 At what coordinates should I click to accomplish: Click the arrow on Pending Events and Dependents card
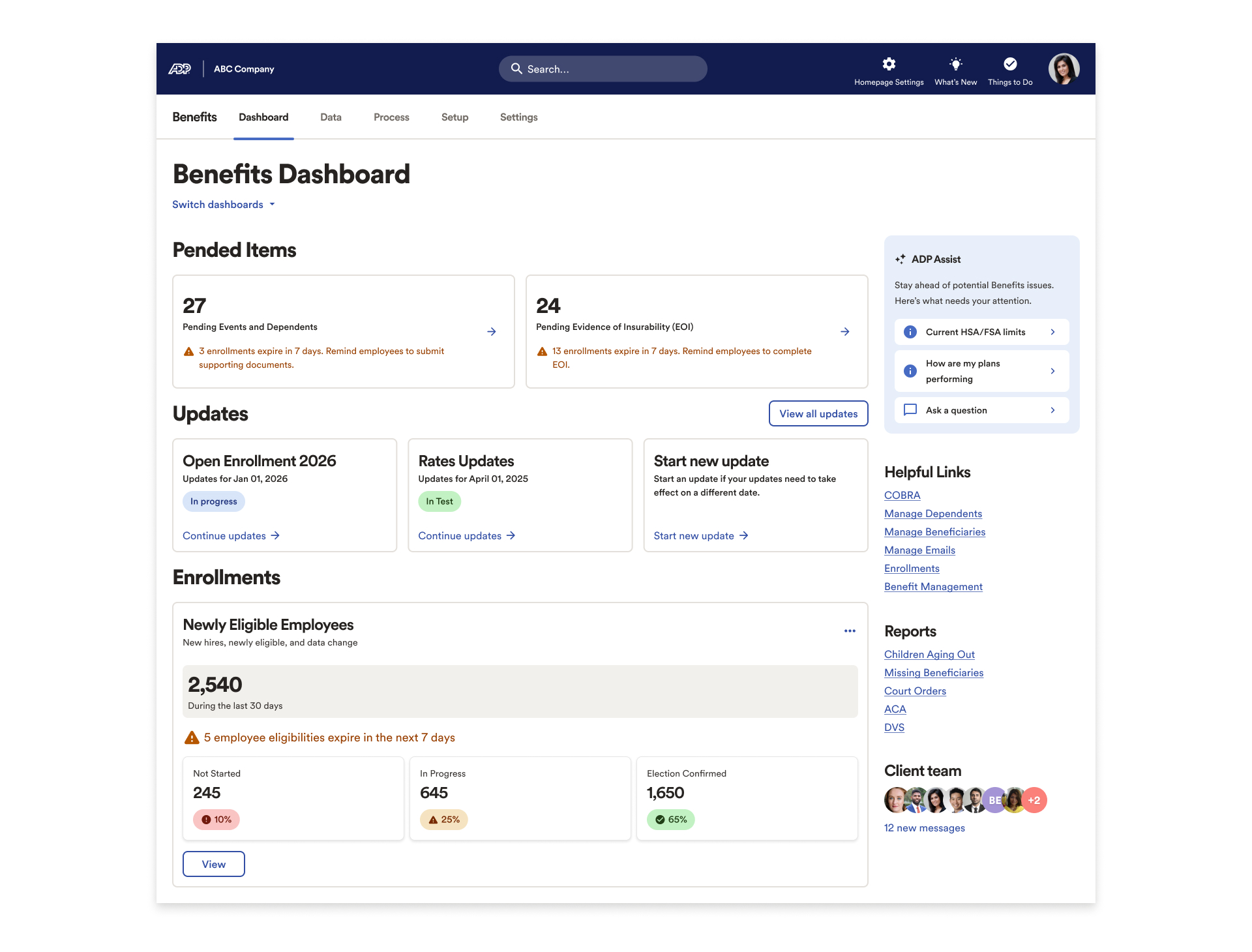tap(491, 331)
